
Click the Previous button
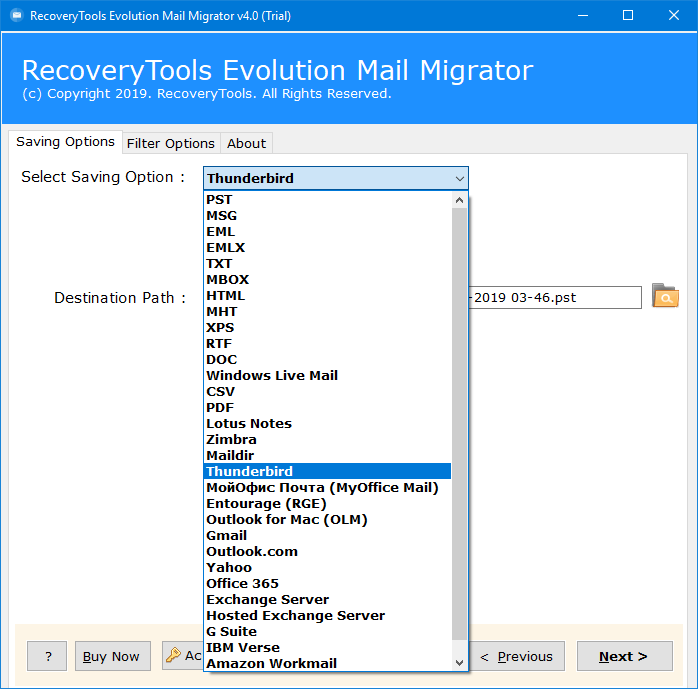click(x=516, y=656)
